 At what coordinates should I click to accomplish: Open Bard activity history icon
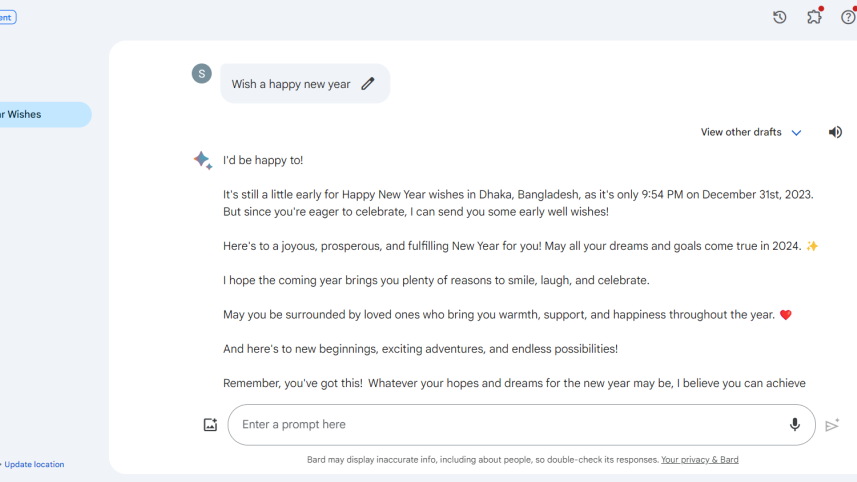click(x=780, y=17)
